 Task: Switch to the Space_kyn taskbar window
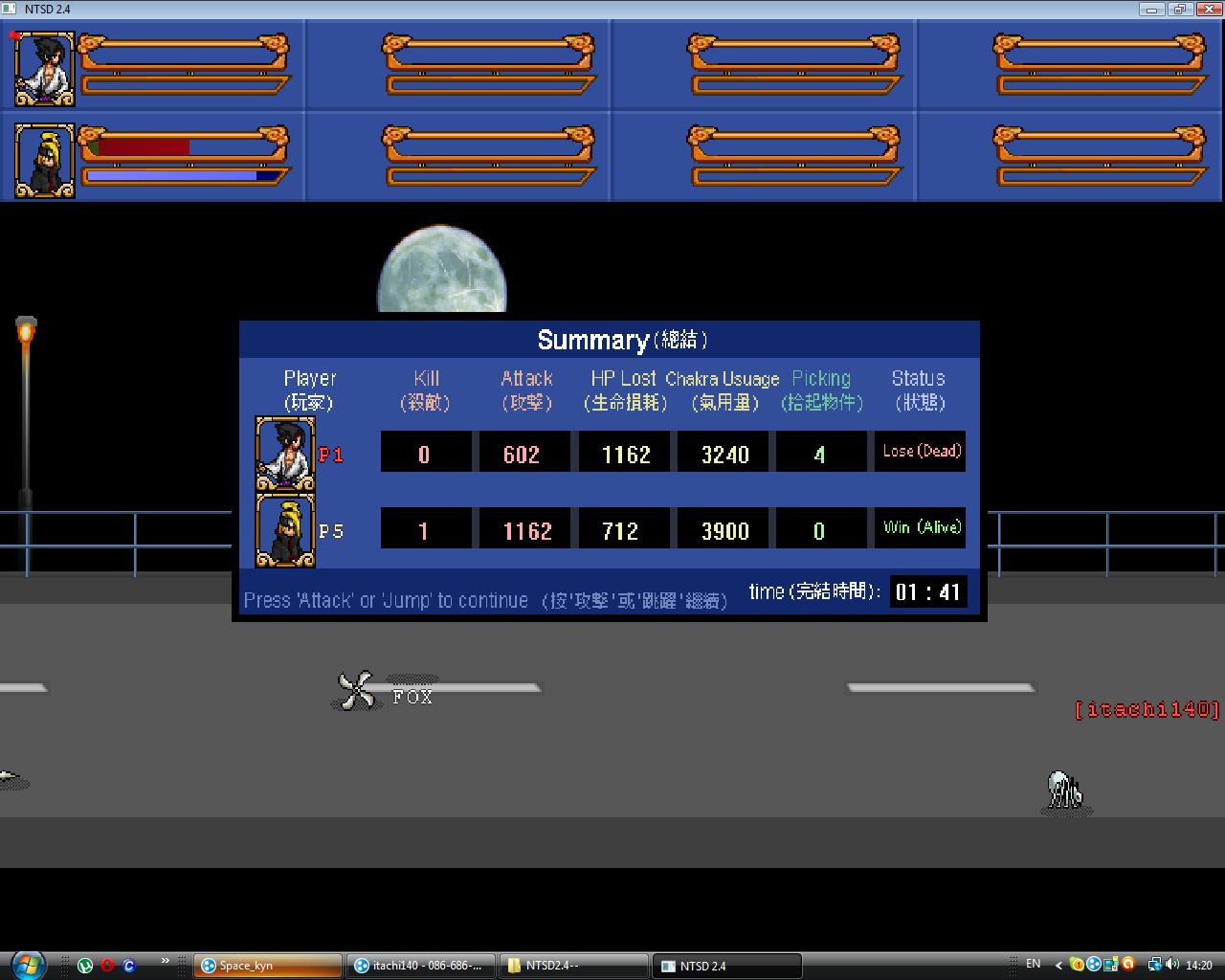coord(268,966)
